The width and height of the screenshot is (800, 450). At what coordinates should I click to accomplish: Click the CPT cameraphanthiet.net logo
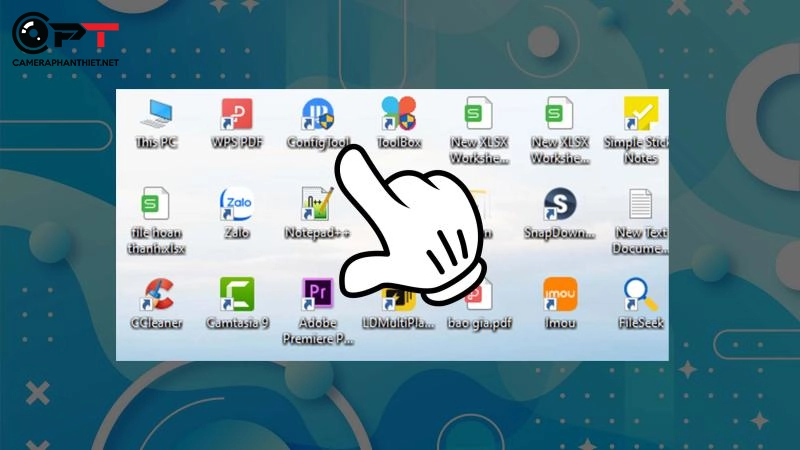click(65, 40)
